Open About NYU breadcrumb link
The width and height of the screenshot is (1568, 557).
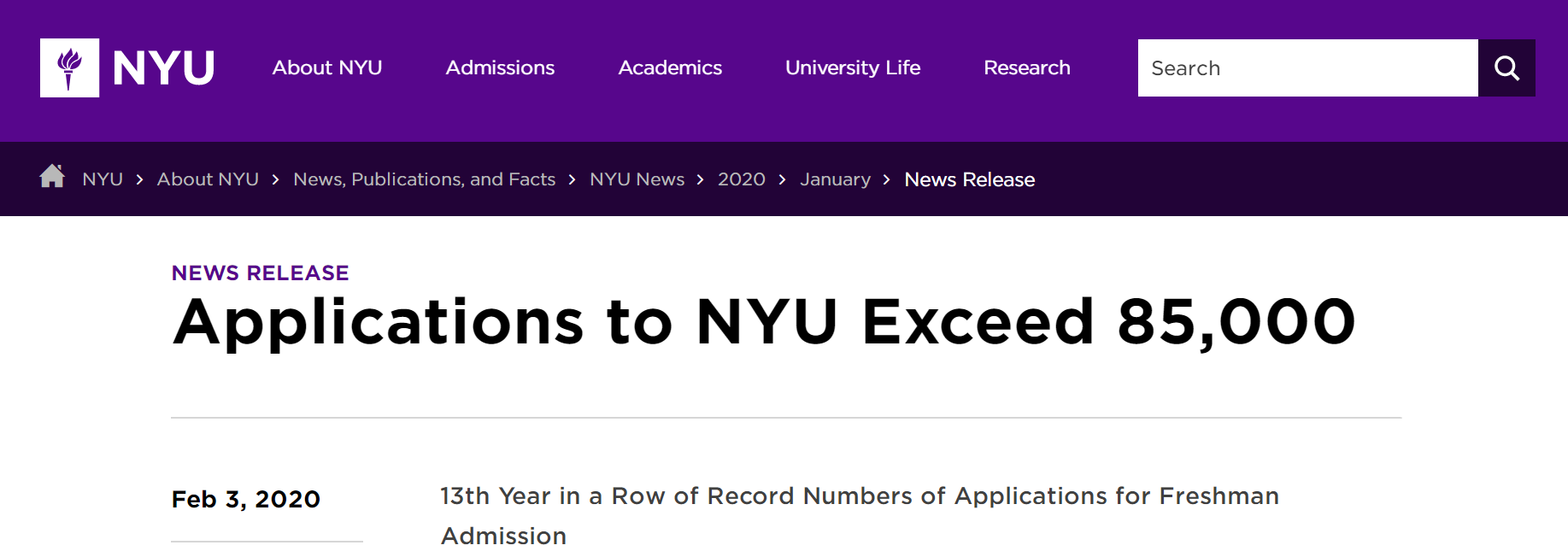[x=208, y=179]
